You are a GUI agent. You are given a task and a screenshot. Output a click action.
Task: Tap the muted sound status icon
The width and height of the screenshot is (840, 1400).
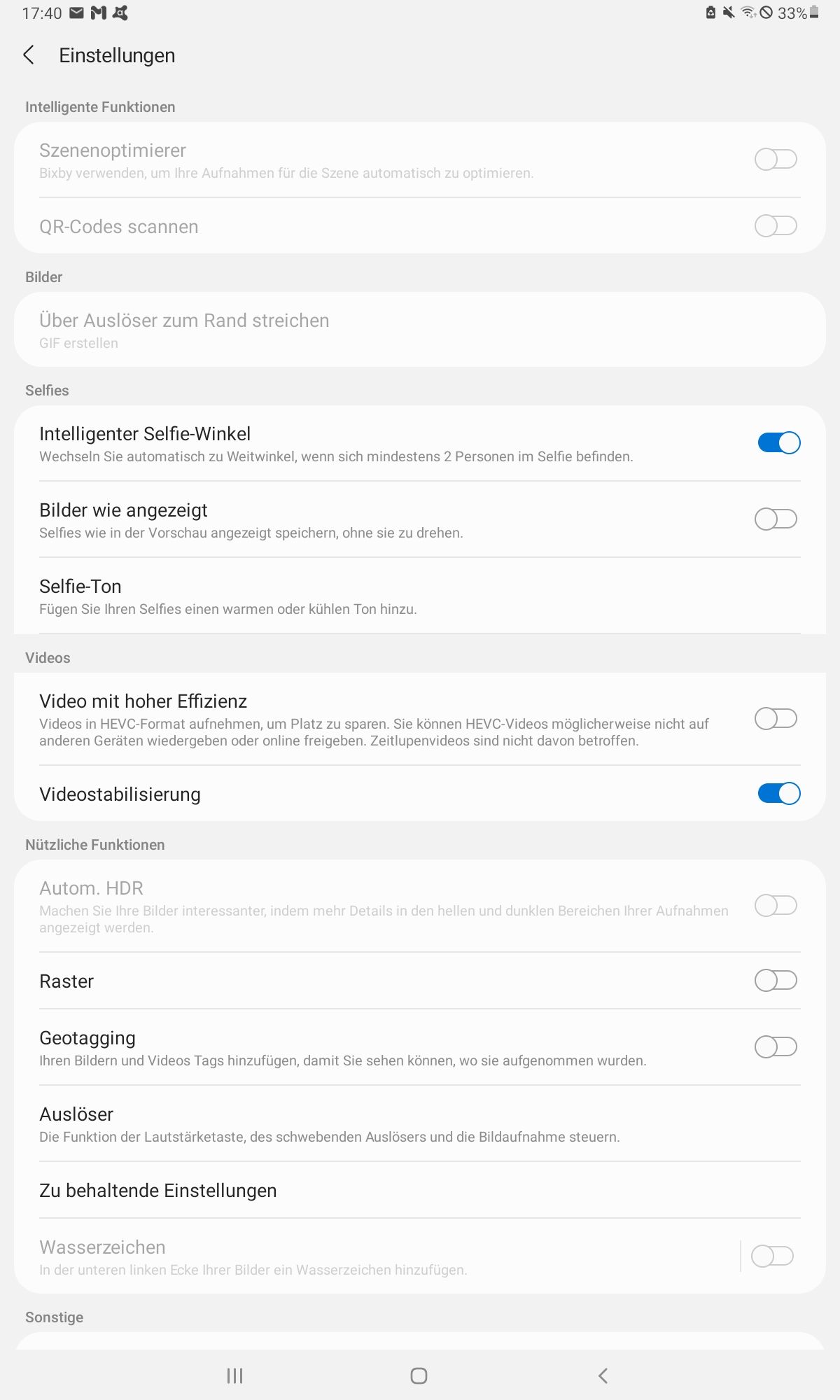pos(729,12)
